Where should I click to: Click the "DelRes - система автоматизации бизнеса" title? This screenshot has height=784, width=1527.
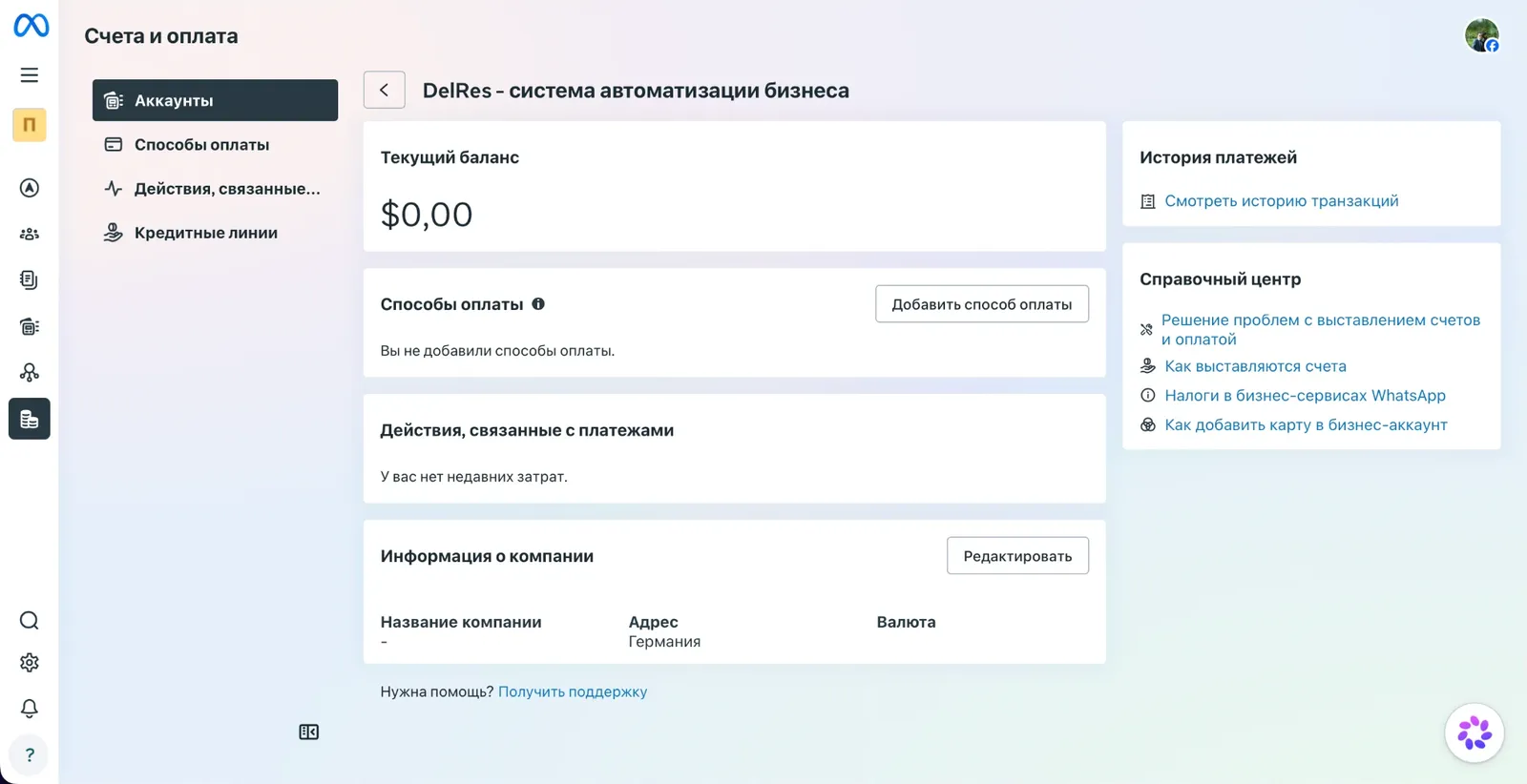coord(636,91)
